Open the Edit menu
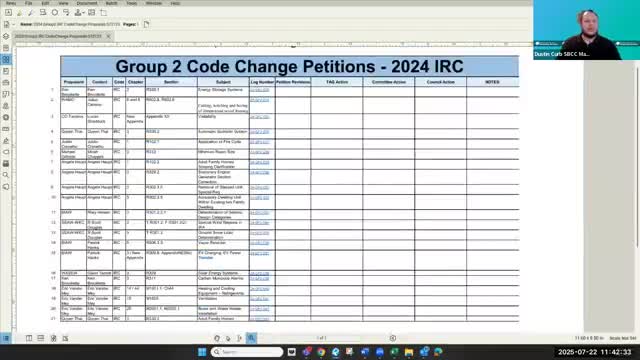The height and width of the screenshot is (360, 640). [45, 3]
